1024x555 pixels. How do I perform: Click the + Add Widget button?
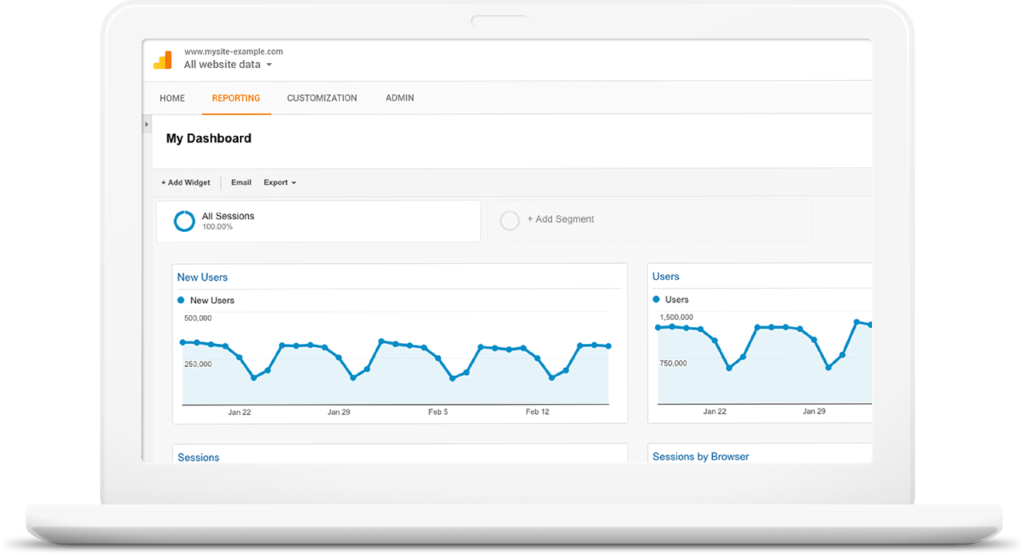tap(185, 183)
